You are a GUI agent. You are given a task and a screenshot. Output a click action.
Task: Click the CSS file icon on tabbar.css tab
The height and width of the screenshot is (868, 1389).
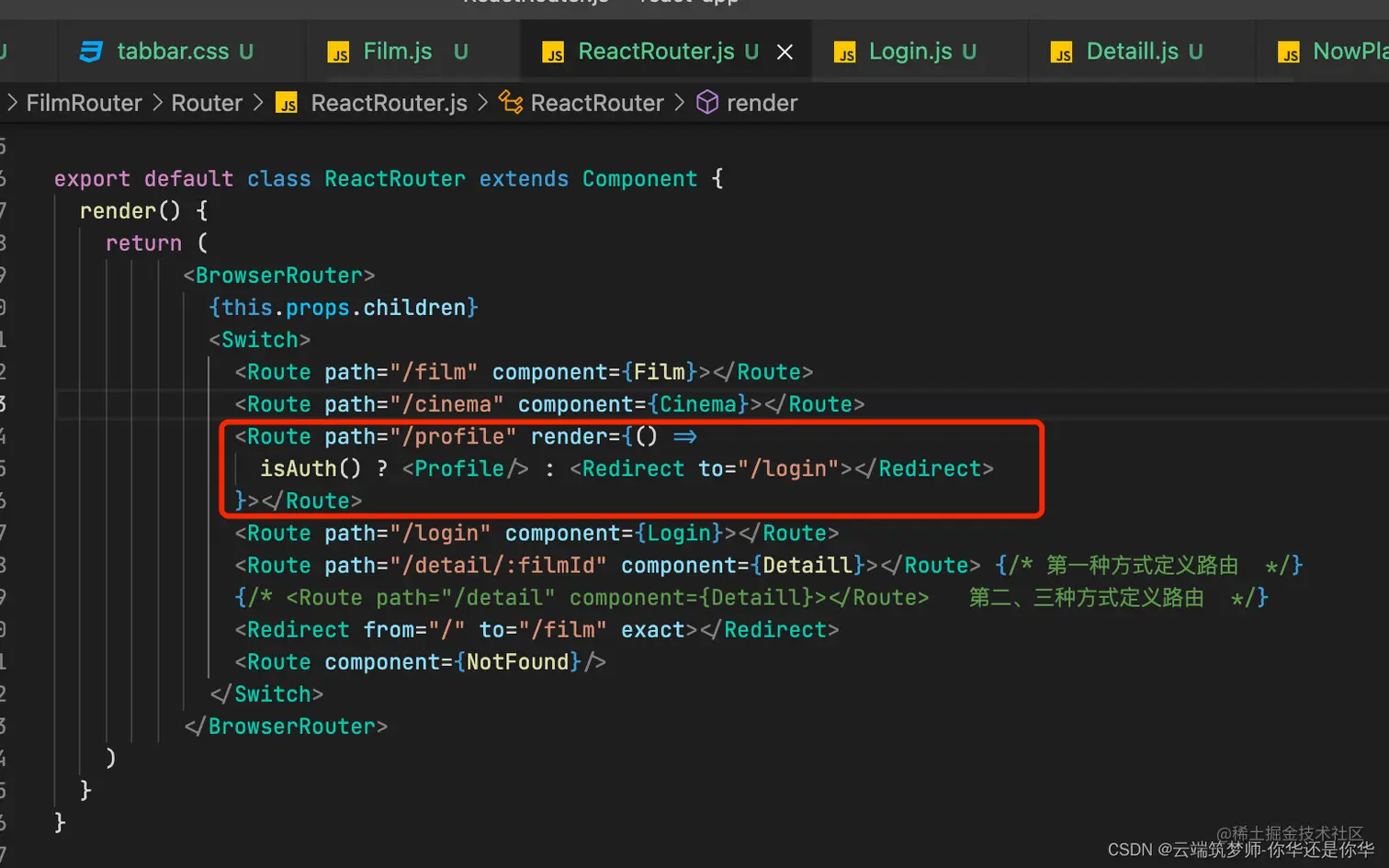coord(91,52)
